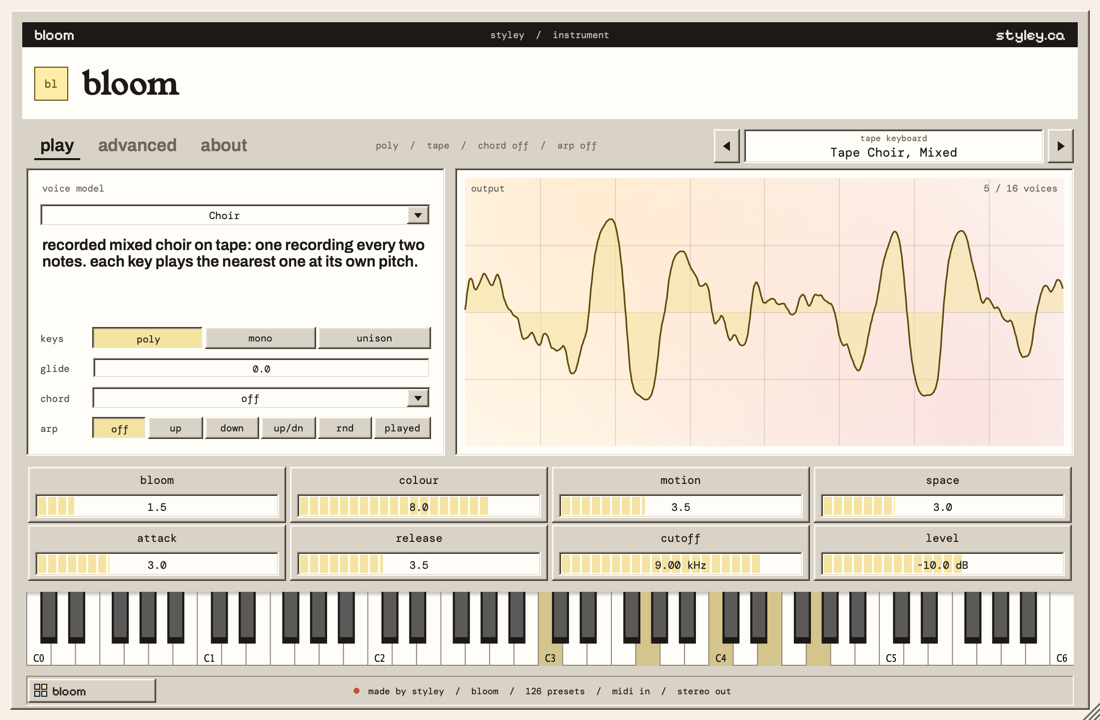
Task: Set arp mode to up/dn
Action: click(288, 428)
